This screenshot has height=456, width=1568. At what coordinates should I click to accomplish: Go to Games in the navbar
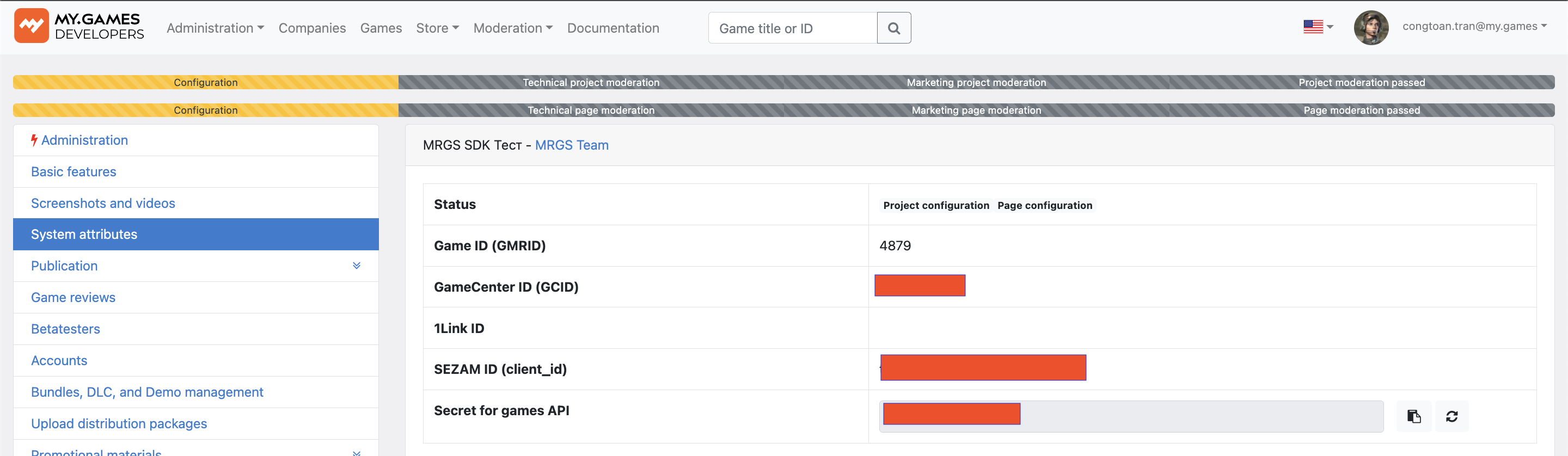point(381,28)
